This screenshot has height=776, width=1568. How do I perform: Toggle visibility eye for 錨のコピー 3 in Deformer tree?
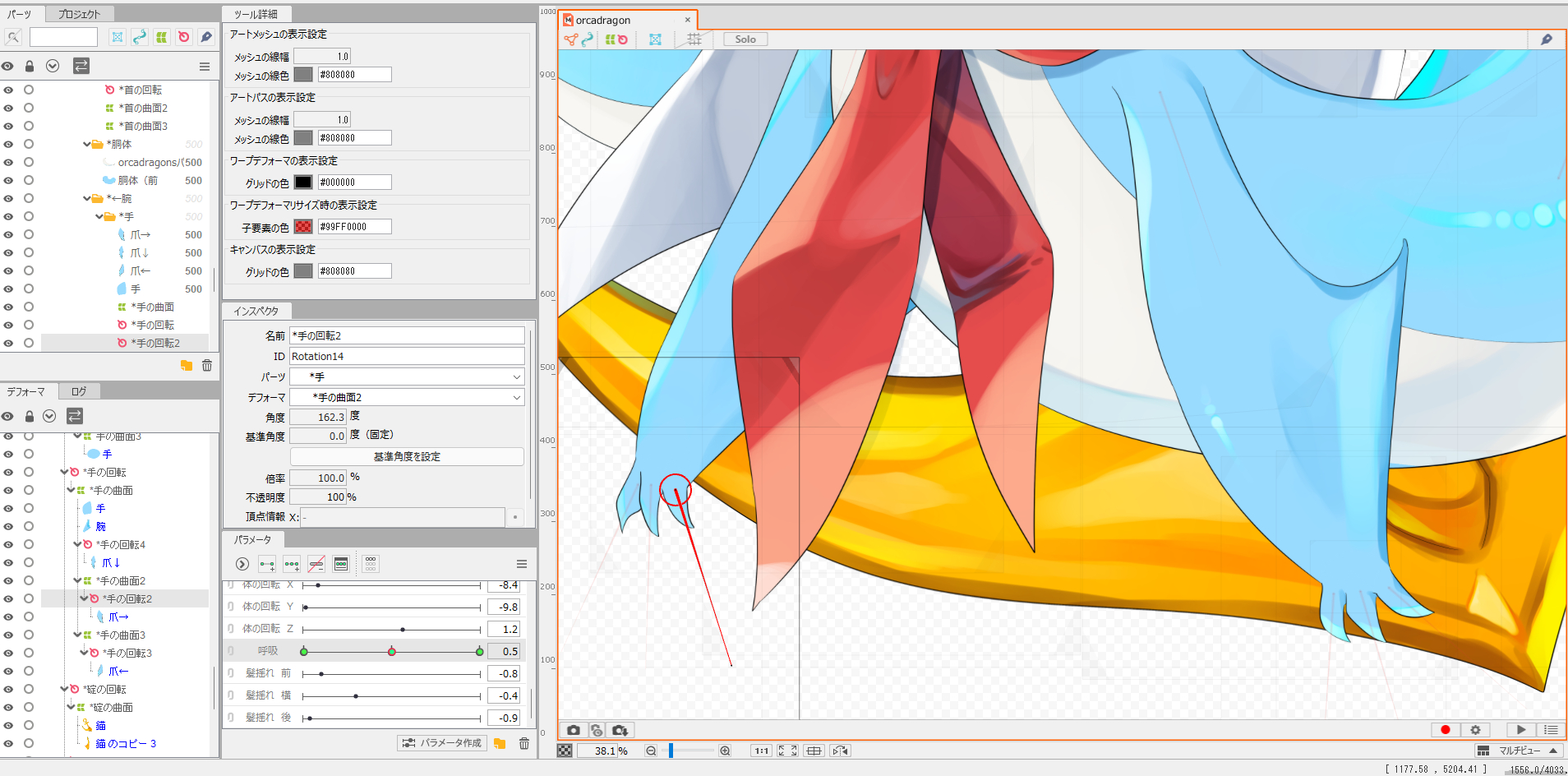(8, 743)
